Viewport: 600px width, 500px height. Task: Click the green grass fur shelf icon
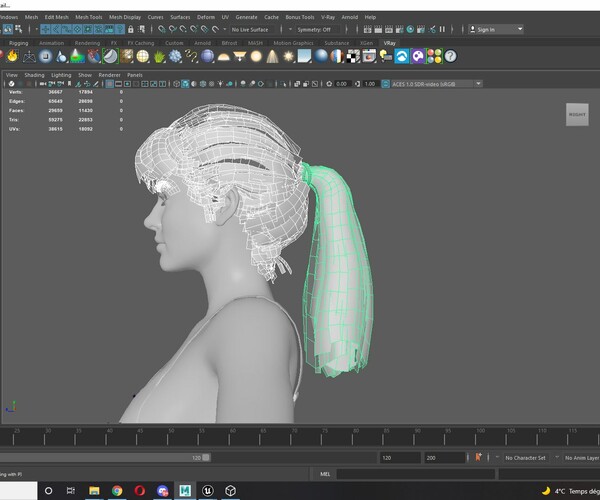(159, 57)
